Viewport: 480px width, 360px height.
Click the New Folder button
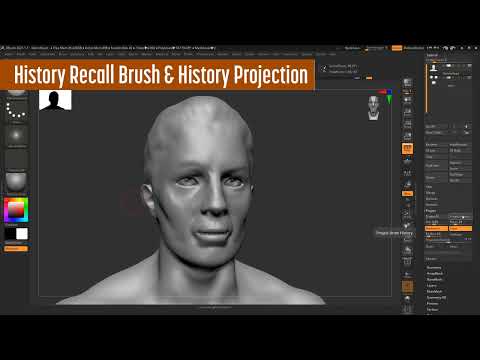point(436,132)
